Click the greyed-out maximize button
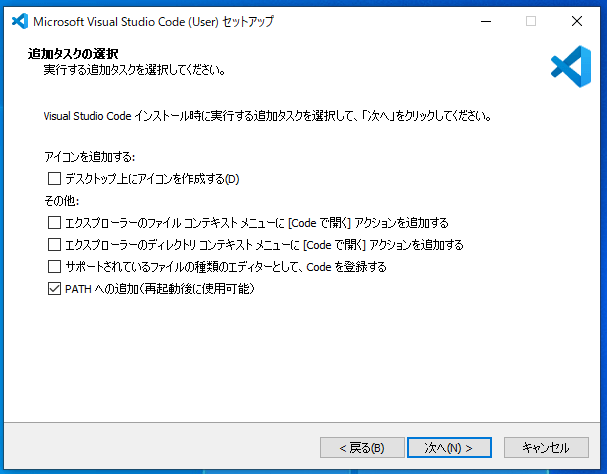607x474 pixels. tap(531, 21)
